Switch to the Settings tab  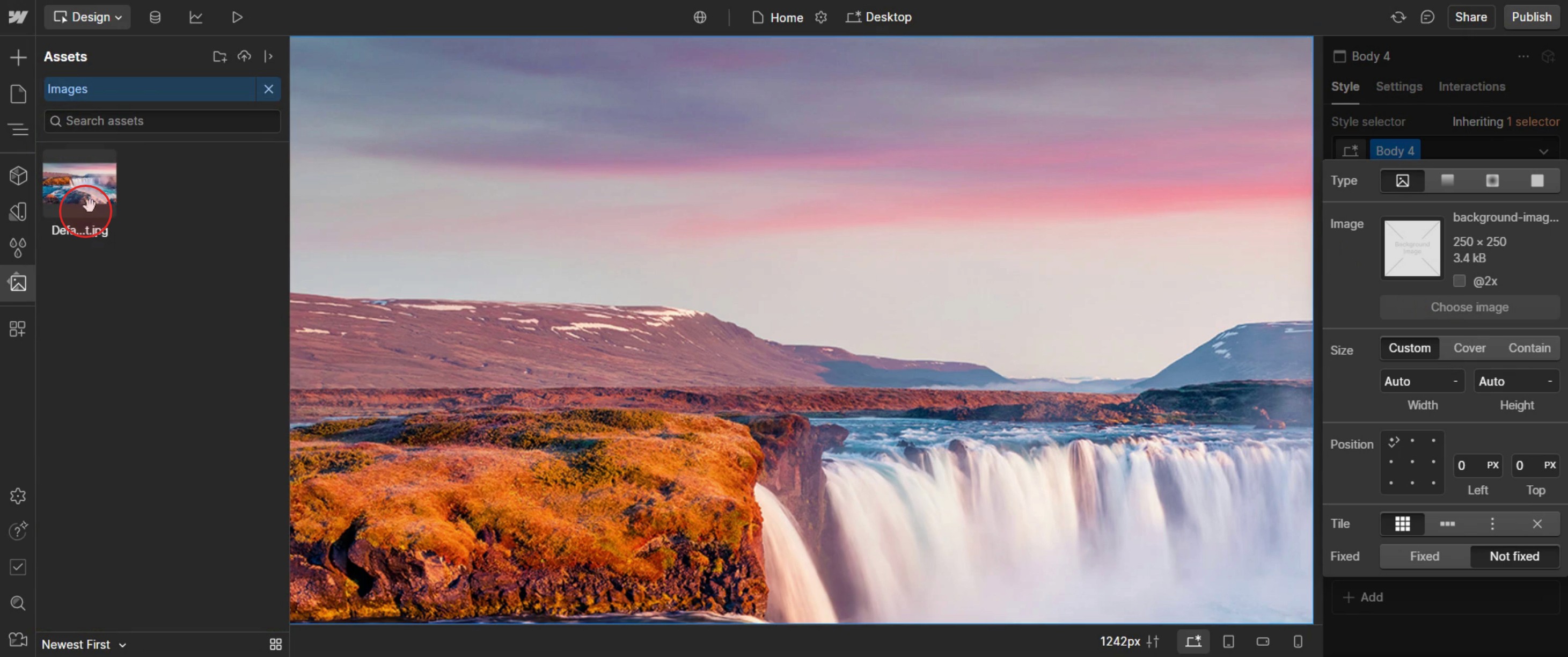(1398, 86)
